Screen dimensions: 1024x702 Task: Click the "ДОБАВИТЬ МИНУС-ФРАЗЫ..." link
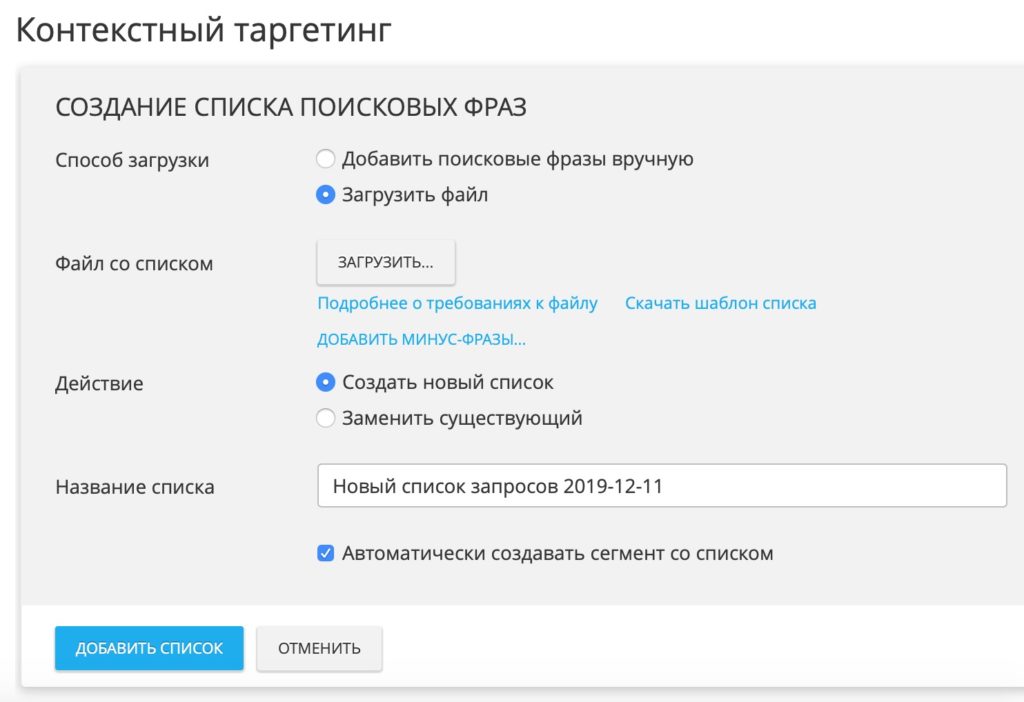tap(423, 339)
